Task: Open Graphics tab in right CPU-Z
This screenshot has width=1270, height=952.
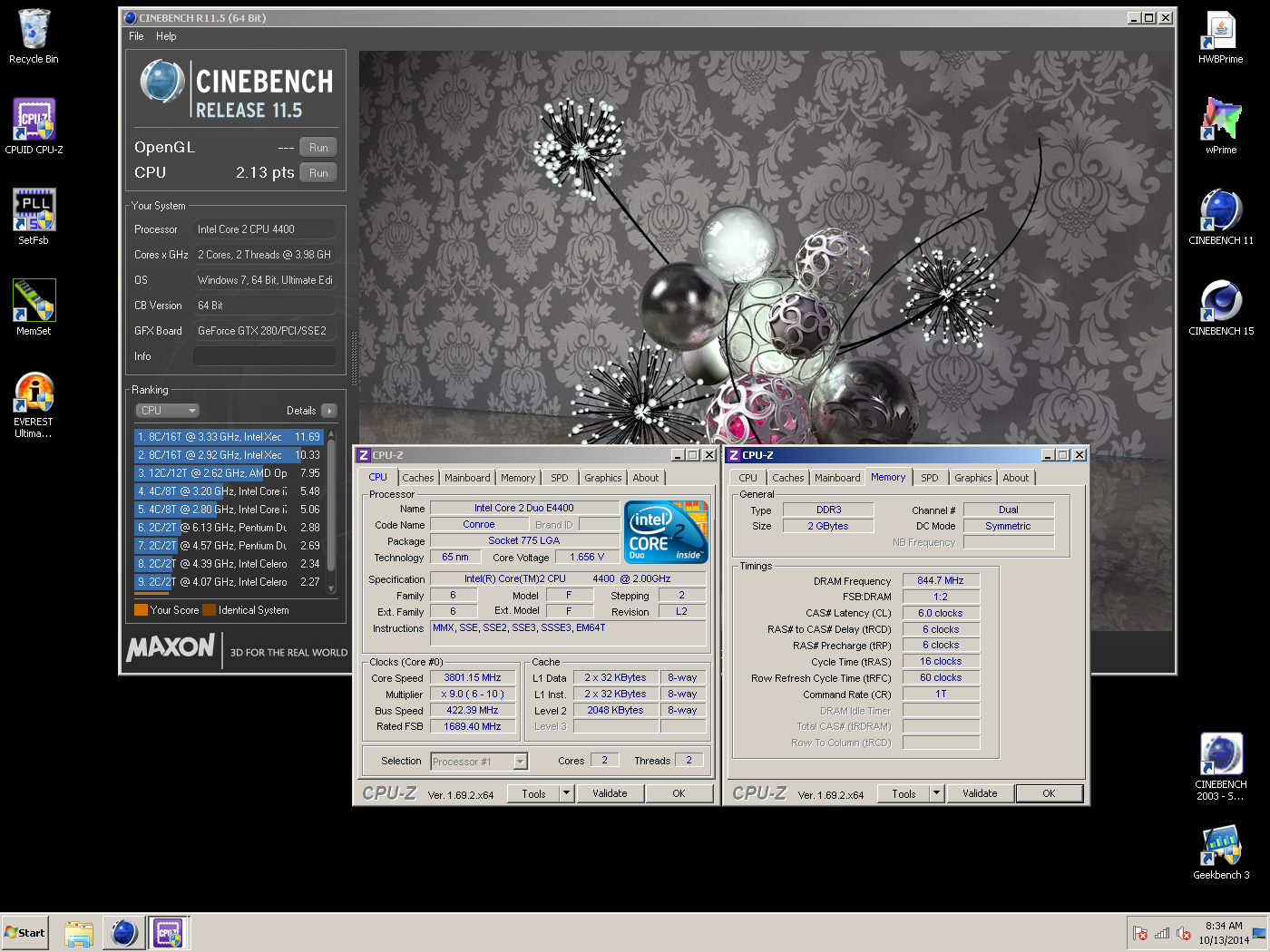Action: (x=973, y=478)
